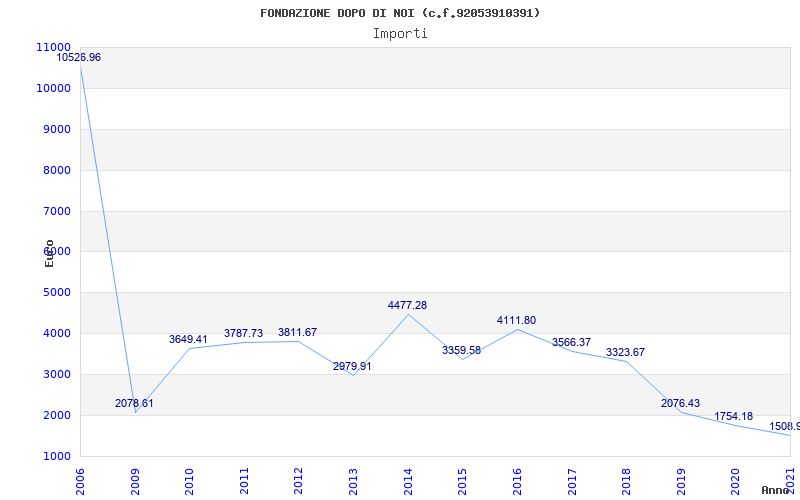Screen dimensions: 800x500
Task: Select the 3787.73 data label
Action: (243, 334)
